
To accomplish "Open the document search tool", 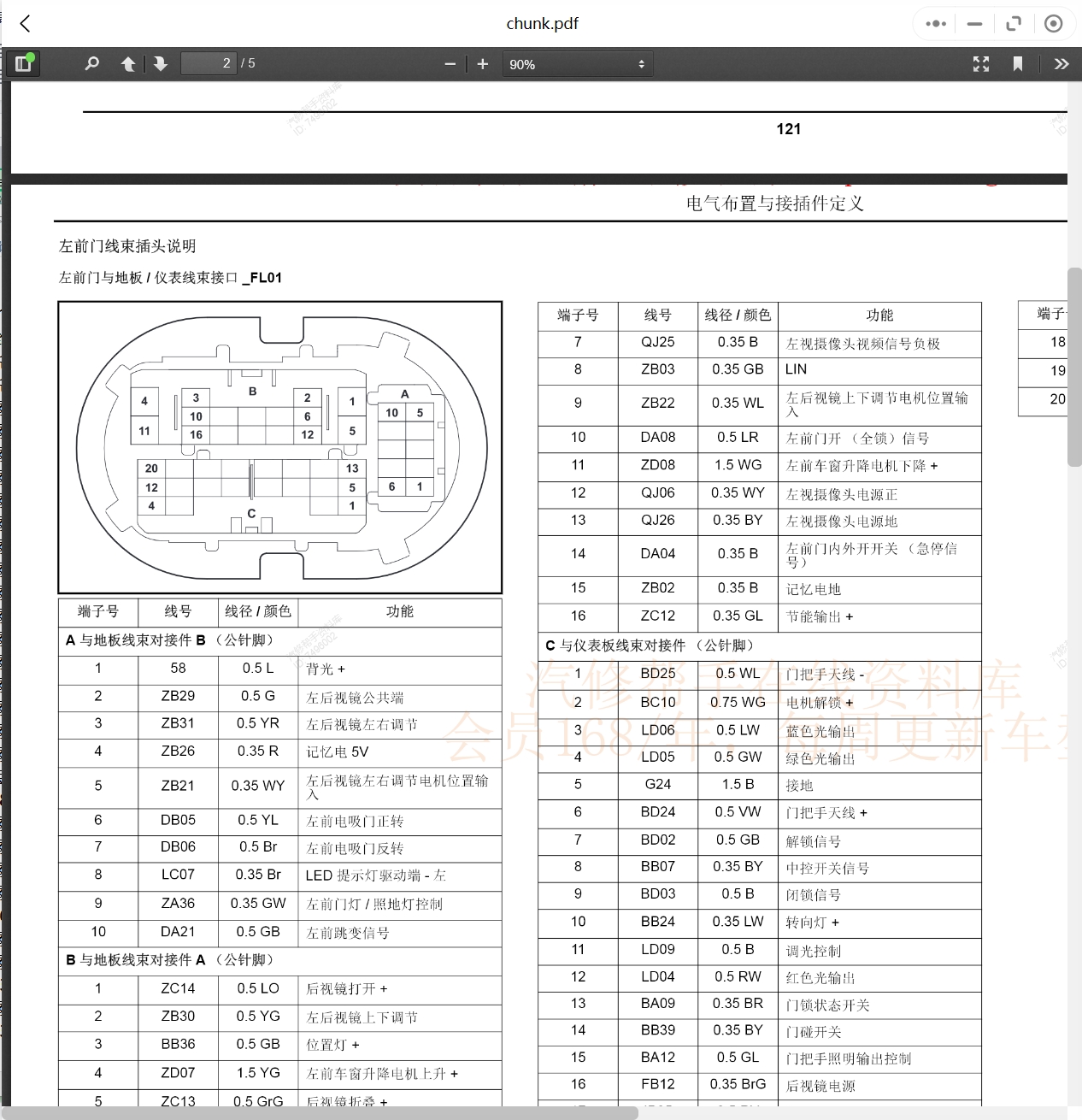I will pos(91,63).
